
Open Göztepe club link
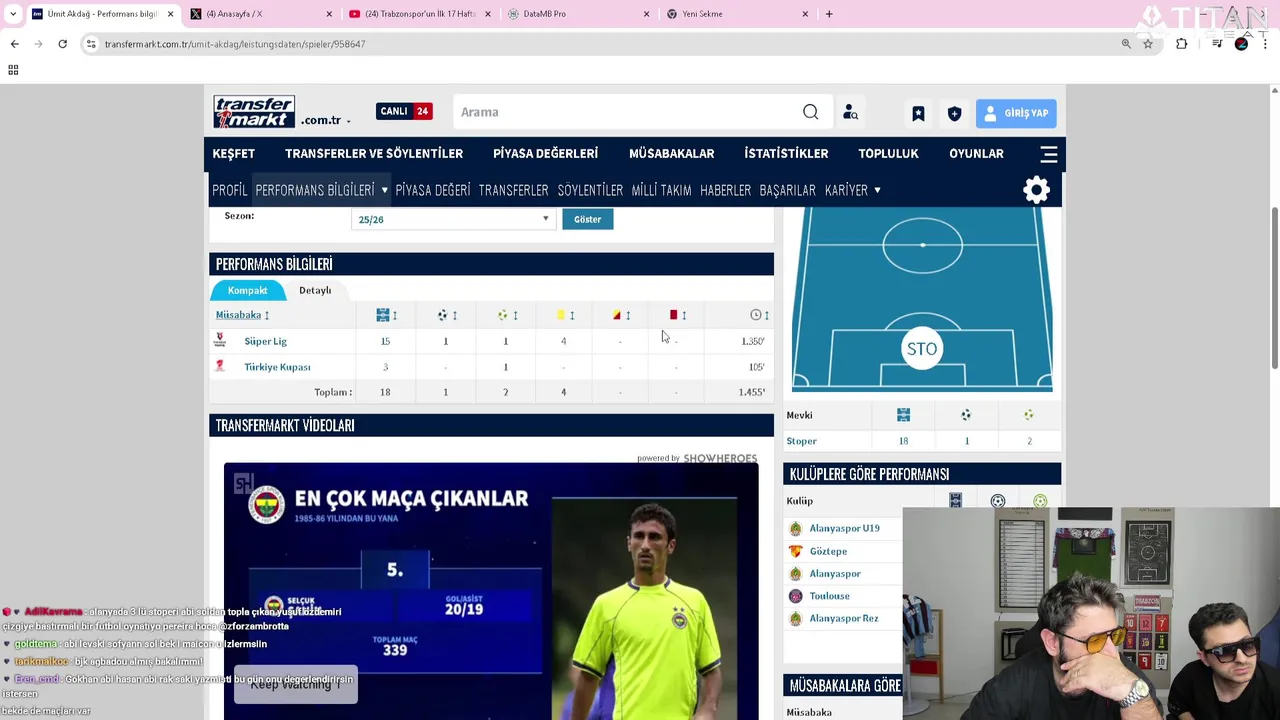click(x=828, y=551)
